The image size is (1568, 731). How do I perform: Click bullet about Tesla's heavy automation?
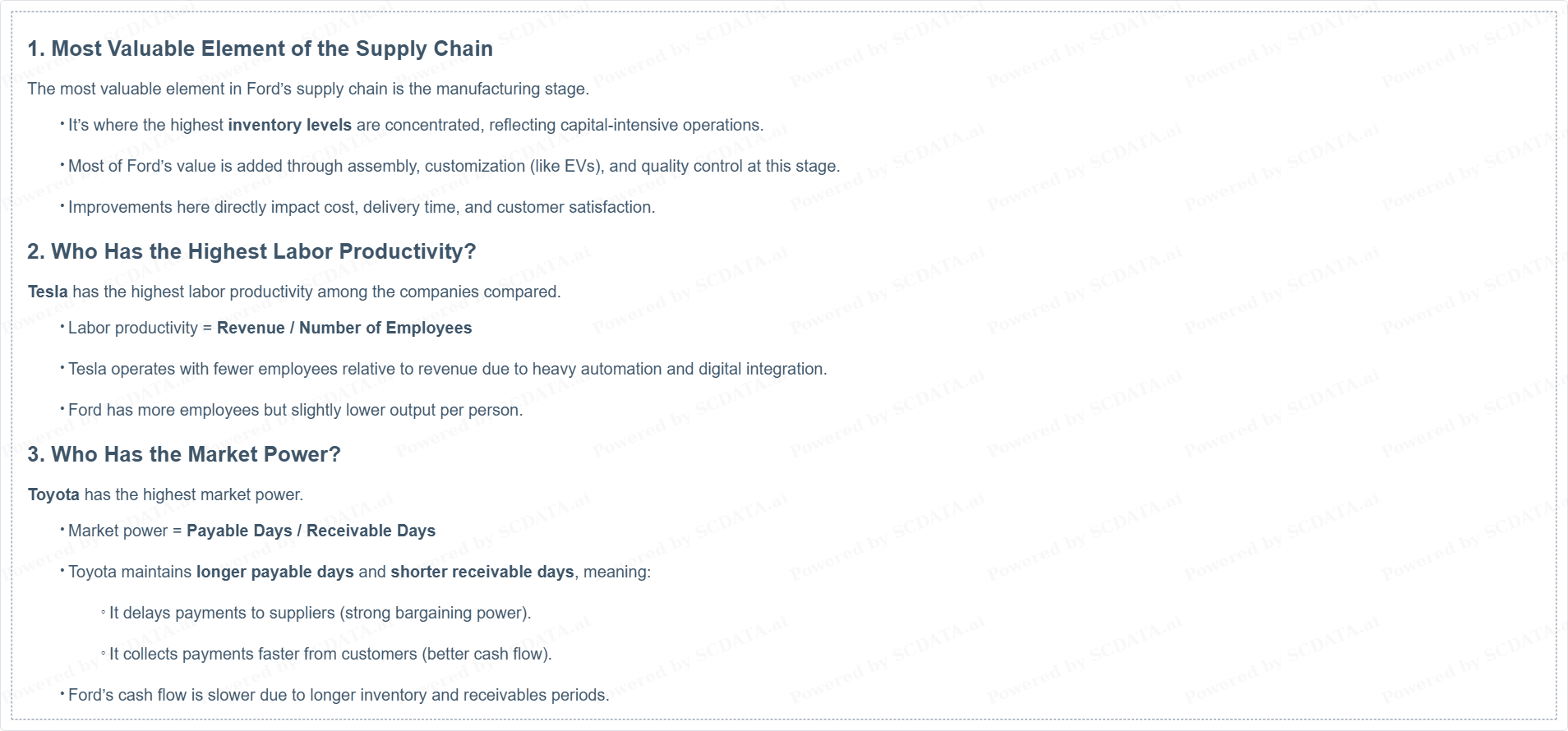pyautogui.click(x=448, y=369)
